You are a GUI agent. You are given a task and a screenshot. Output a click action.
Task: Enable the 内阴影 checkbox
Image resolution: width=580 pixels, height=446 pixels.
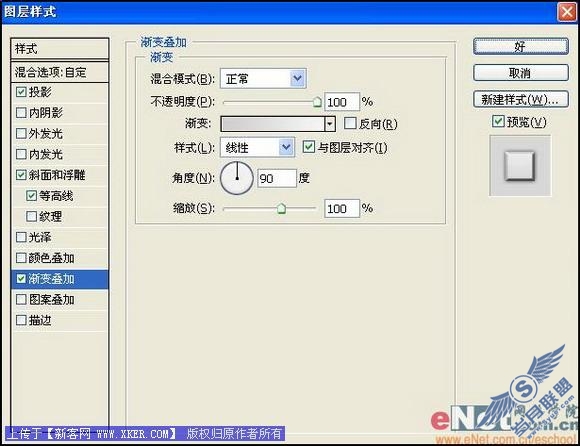click(x=21, y=112)
